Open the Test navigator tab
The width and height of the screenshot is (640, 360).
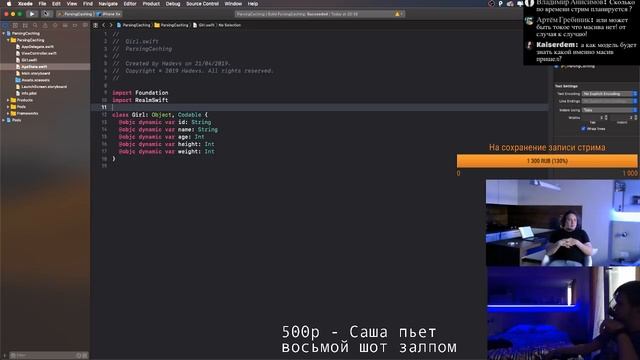[55, 25]
